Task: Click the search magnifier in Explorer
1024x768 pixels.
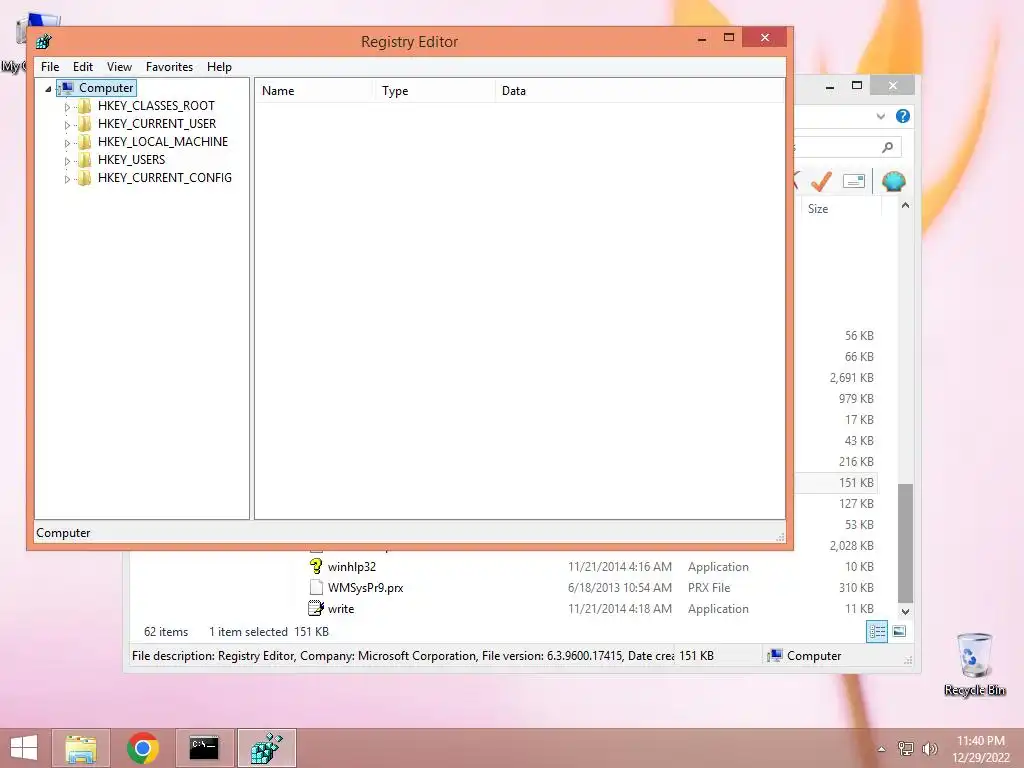Action: coord(887,147)
